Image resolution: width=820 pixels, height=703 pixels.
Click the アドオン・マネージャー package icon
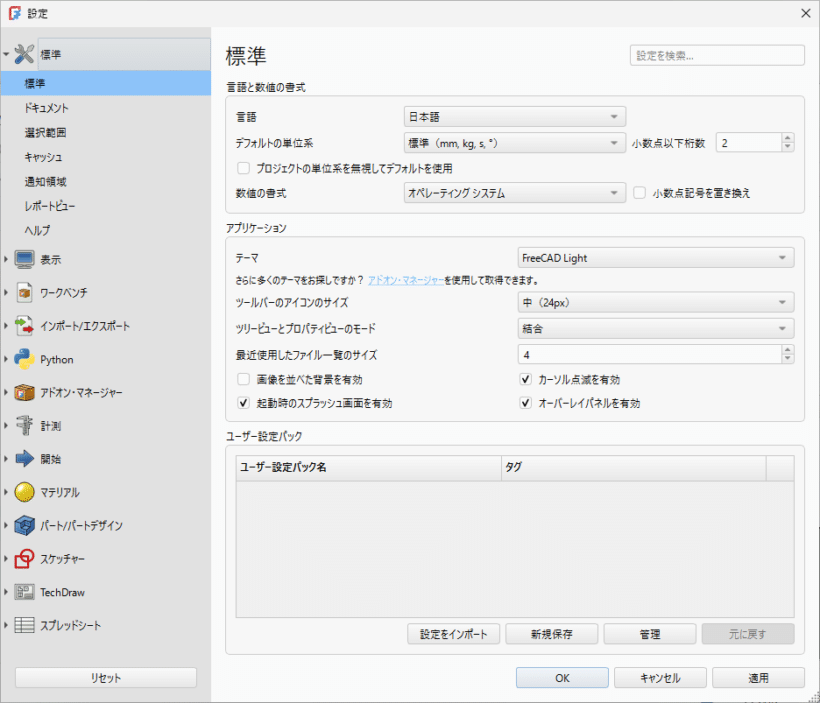pyautogui.click(x=24, y=392)
